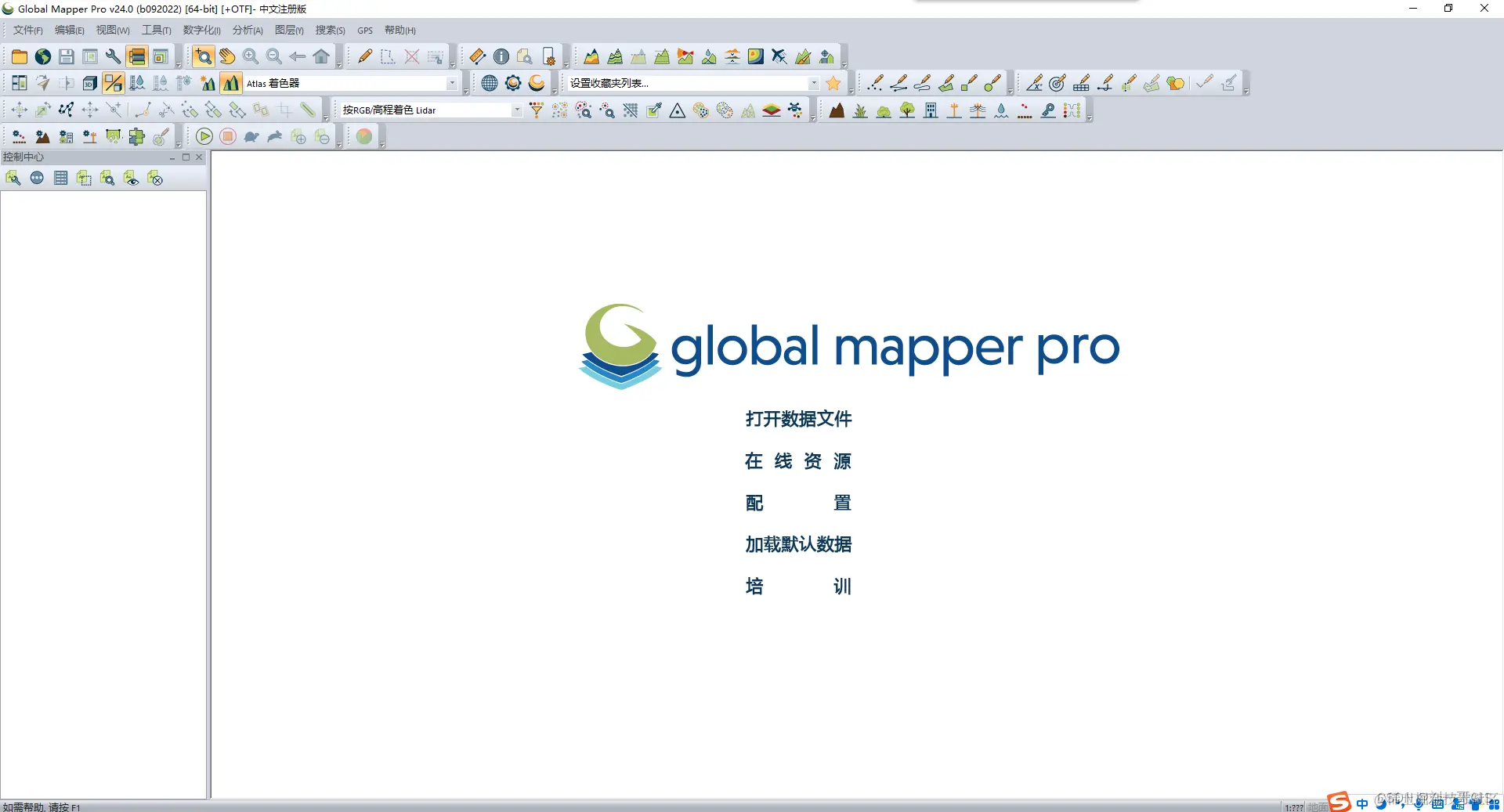The width and height of the screenshot is (1504, 812).
Task: Open the Tools (工具) menu
Action: [157, 31]
